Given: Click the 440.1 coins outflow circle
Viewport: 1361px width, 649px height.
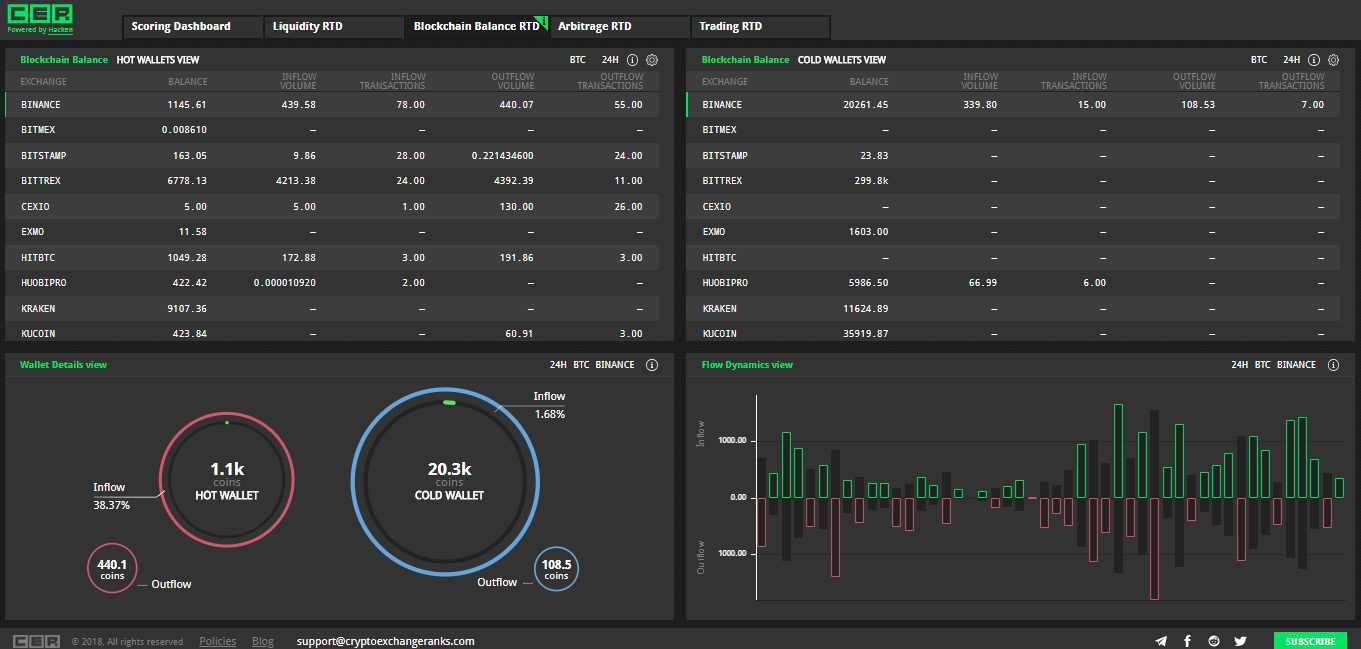Looking at the screenshot, I should pyautogui.click(x=111, y=569).
